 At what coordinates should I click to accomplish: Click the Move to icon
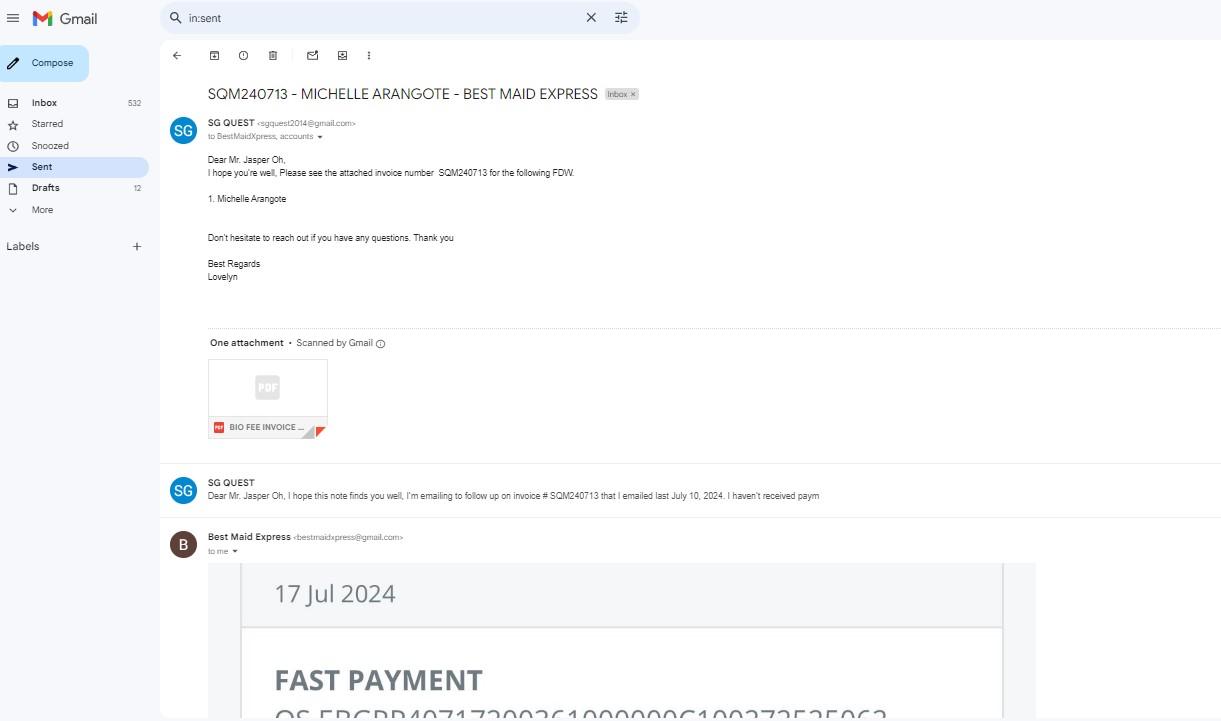pyautogui.click(x=342, y=56)
